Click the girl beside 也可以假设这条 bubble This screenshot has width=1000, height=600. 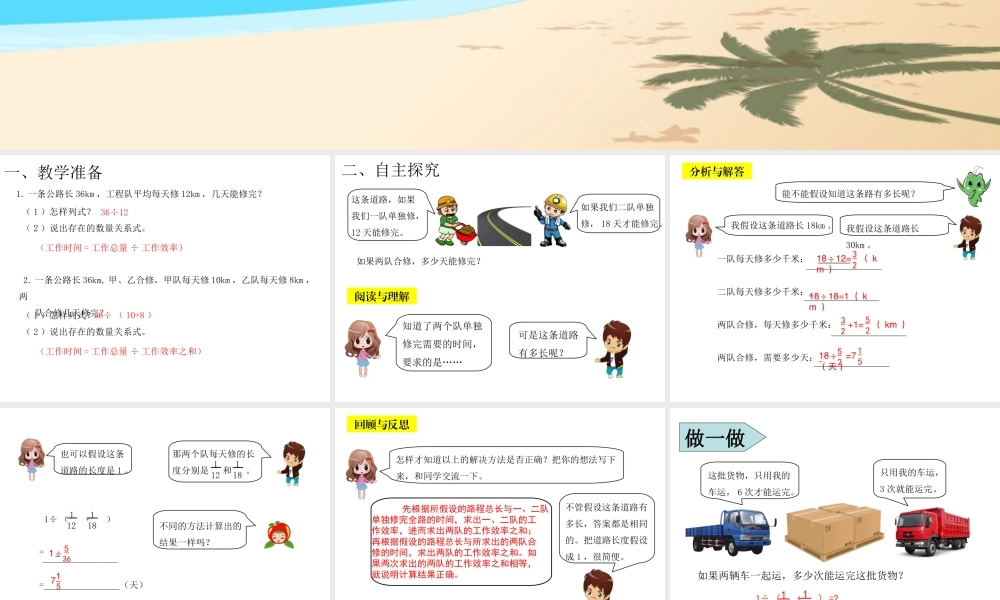pos(31,459)
